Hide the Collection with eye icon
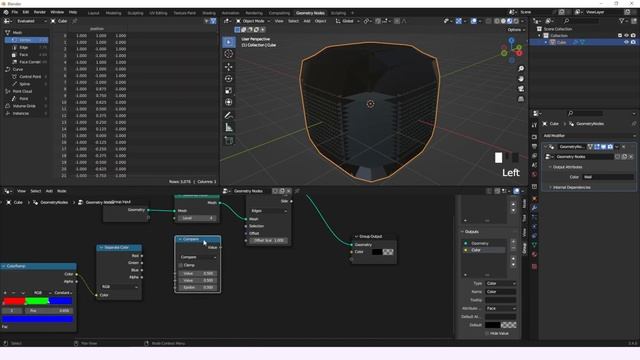The image size is (640, 360). [x=626, y=36]
